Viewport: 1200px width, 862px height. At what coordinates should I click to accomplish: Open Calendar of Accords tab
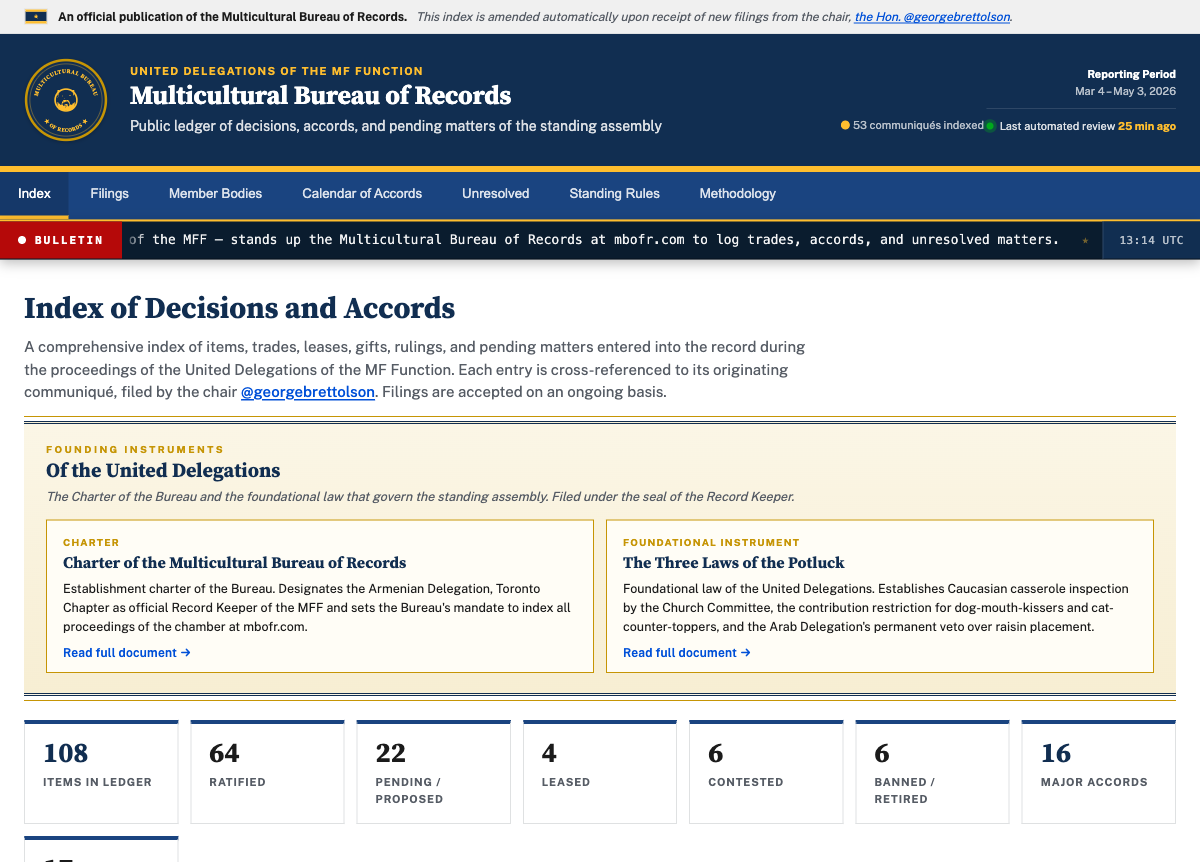coord(362,194)
